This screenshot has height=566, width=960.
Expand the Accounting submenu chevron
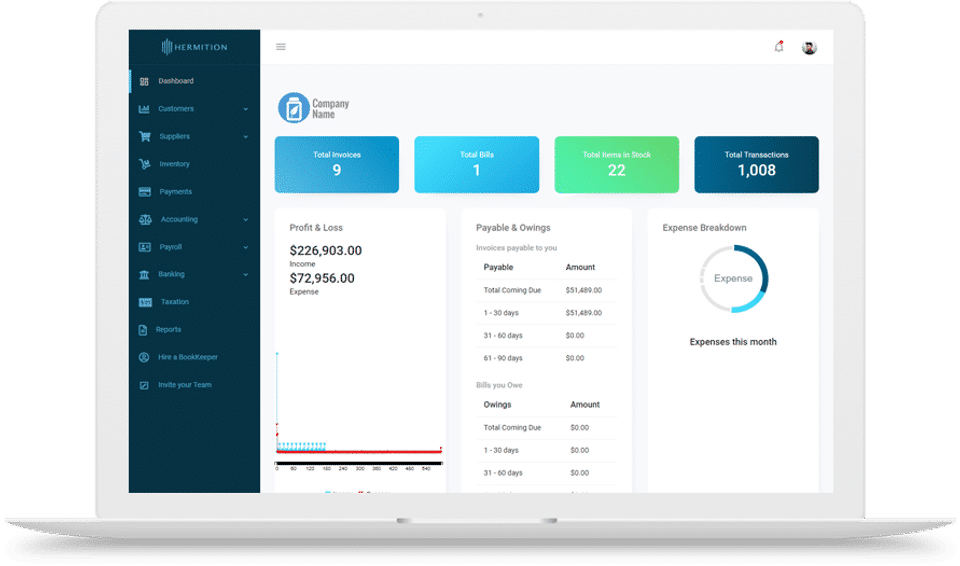(x=246, y=219)
